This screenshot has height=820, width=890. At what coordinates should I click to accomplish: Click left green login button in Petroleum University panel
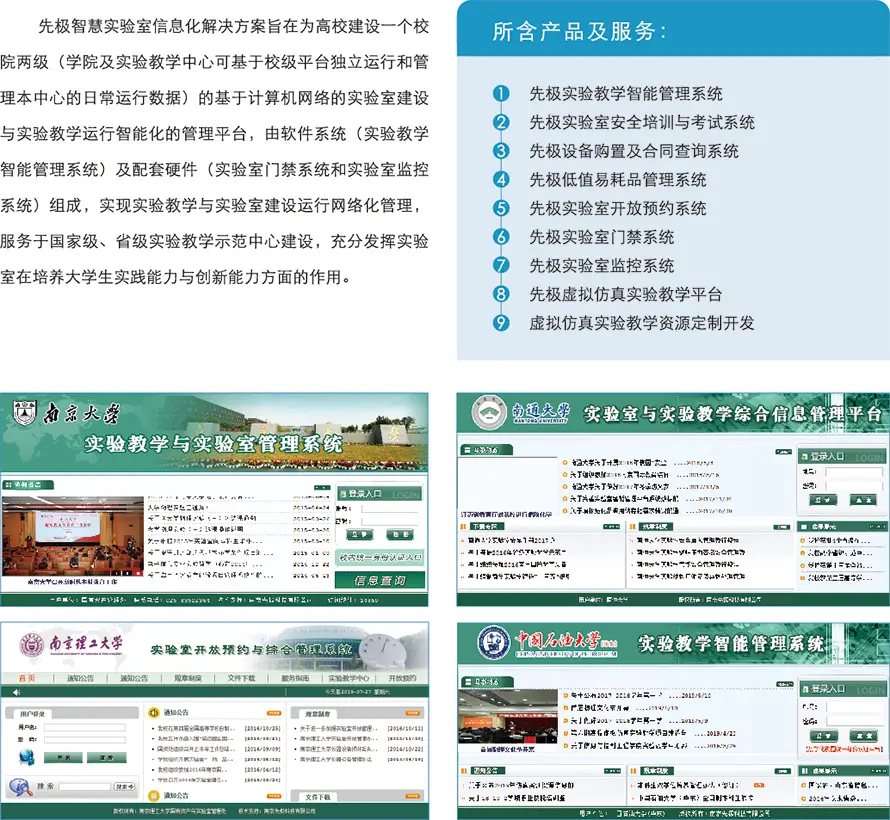[824, 736]
